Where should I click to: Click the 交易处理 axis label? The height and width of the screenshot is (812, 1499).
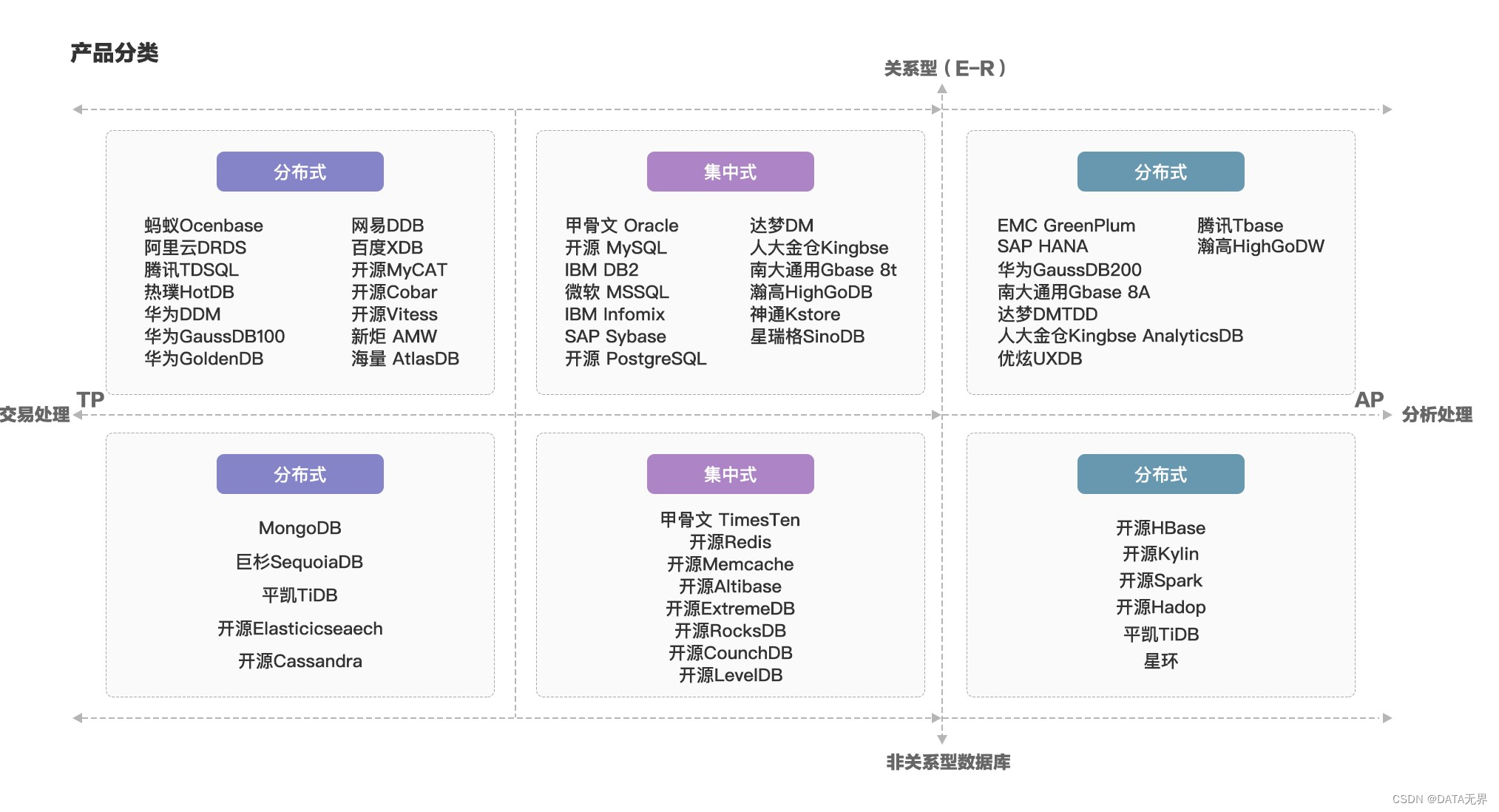(35, 414)
